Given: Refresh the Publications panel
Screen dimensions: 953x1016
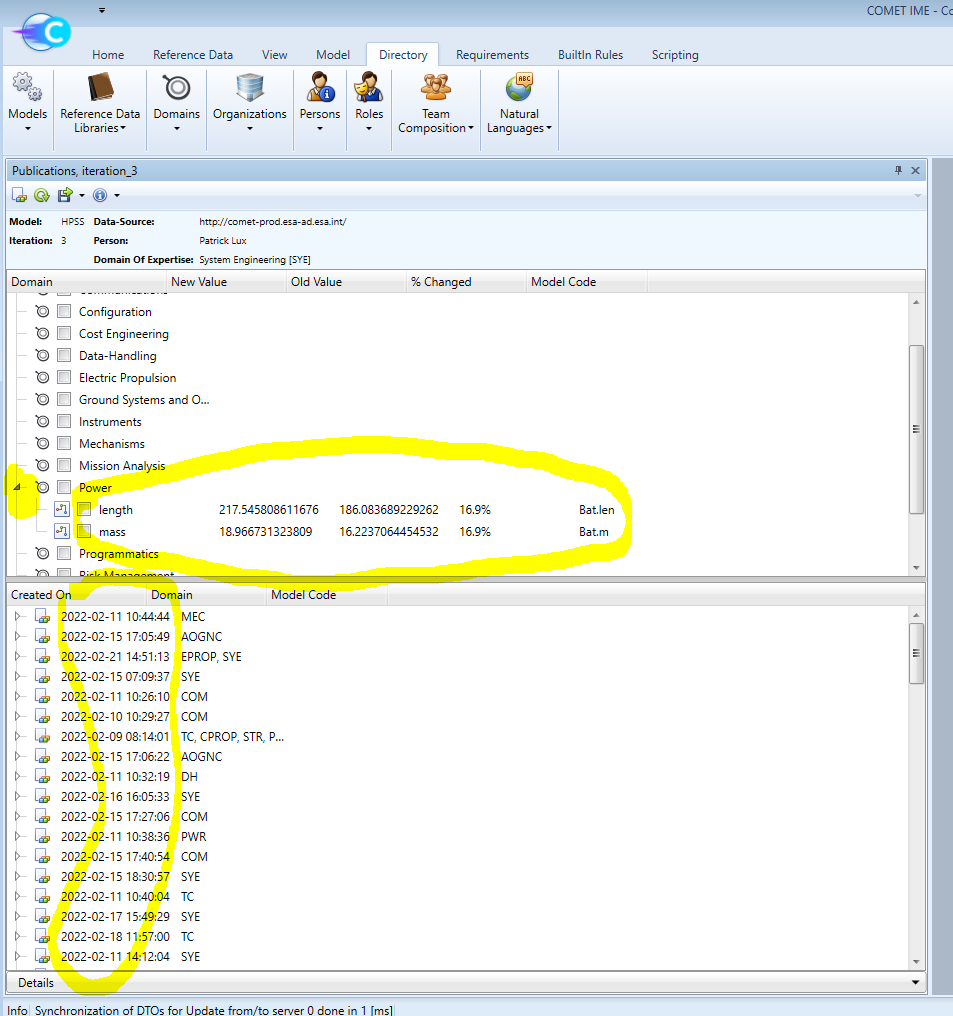Looking at the screenshot, I should pos(41,195).
